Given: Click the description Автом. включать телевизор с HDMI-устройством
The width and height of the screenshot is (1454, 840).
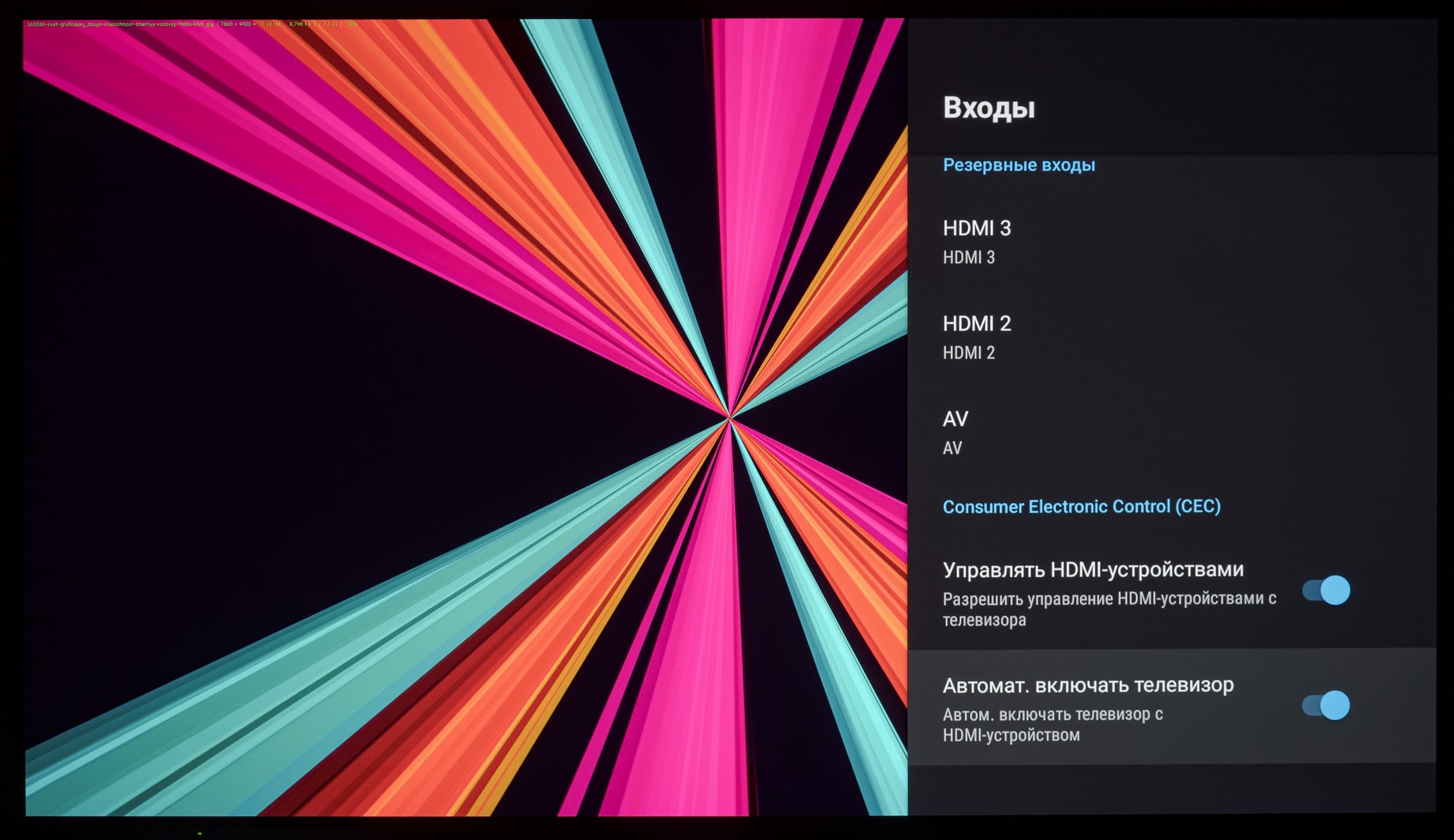Looking at the screenshot, I should coord(1052,724).
